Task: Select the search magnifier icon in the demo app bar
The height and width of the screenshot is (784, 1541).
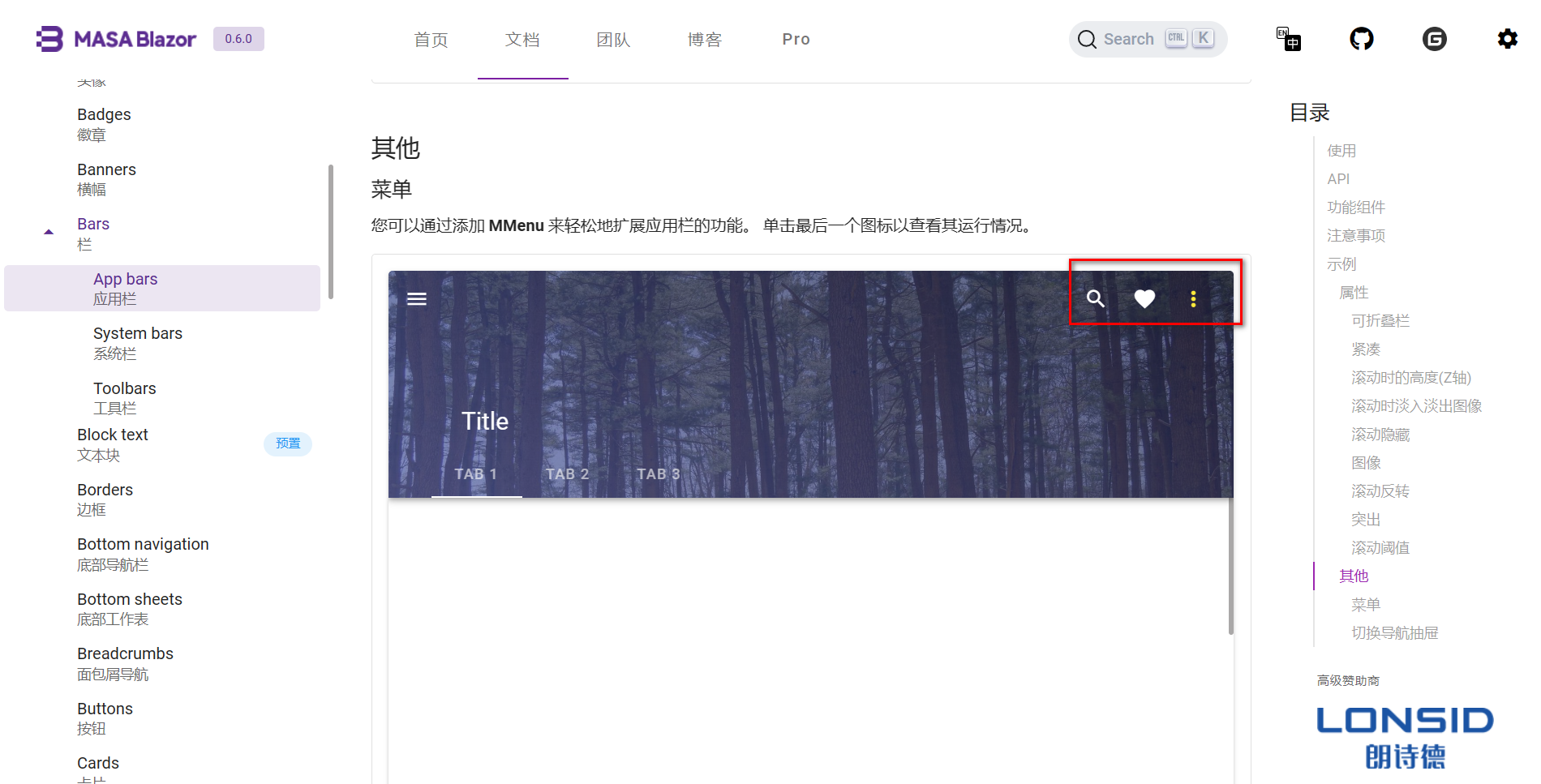Action: click(1096, 298)
